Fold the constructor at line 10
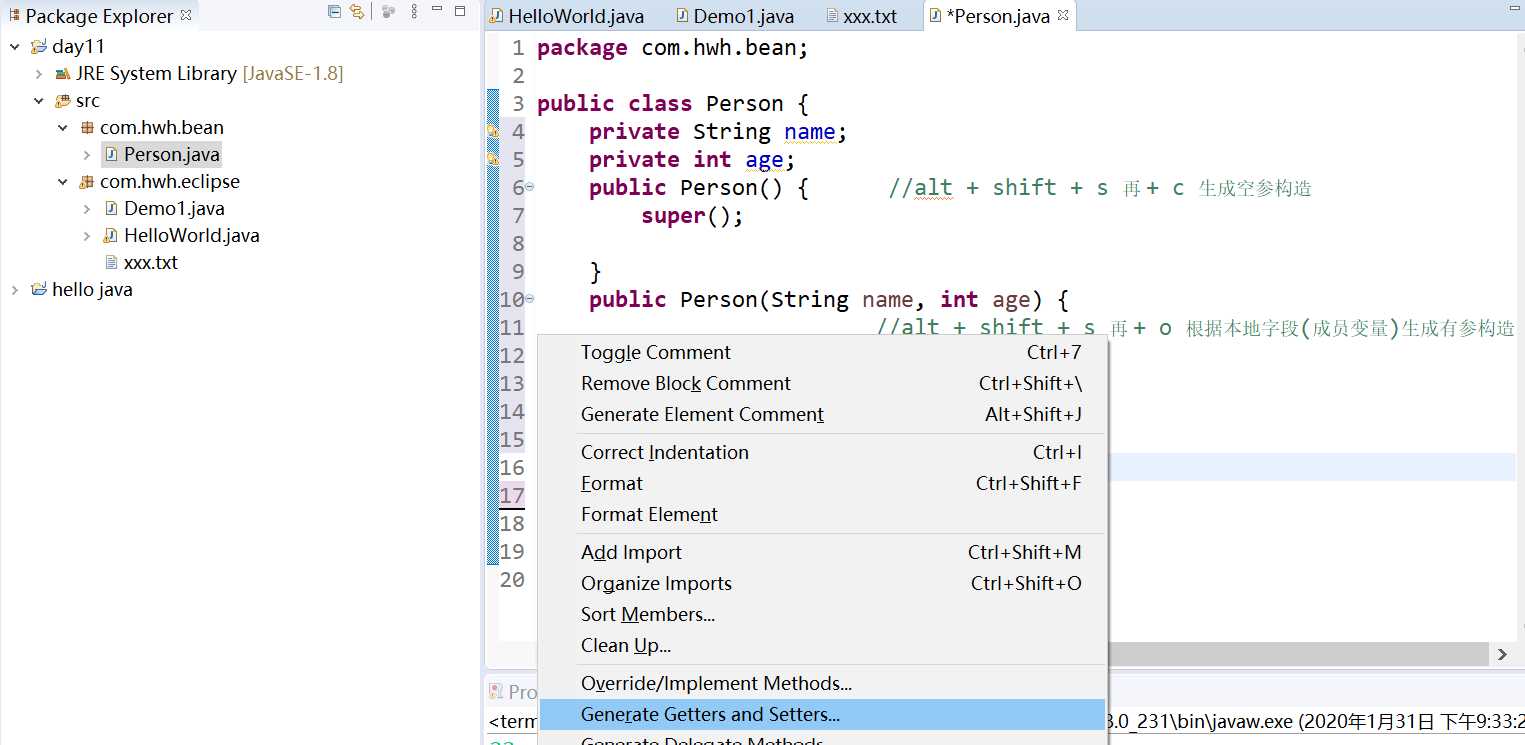 click(530, 299)
